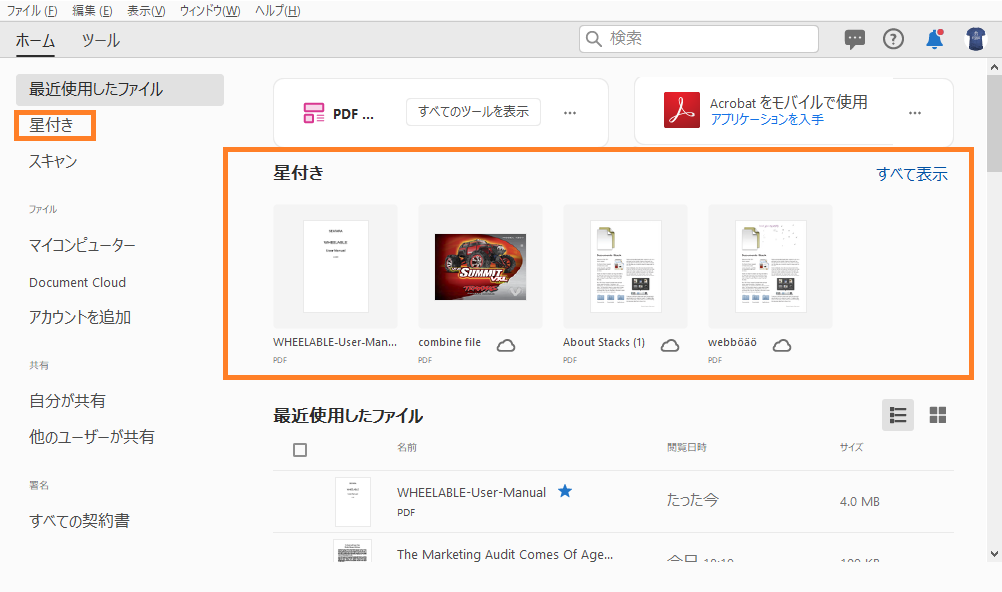Image resolution: width=1002 pixels, height=592 pixels.
Task: Click the scrollbar down arrow
Action: (x=994, y=554)
